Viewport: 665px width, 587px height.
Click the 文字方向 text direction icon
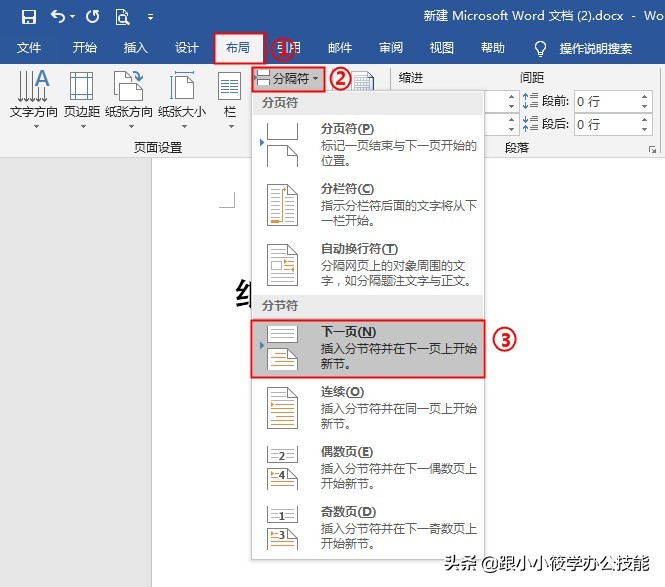(34, 87)
